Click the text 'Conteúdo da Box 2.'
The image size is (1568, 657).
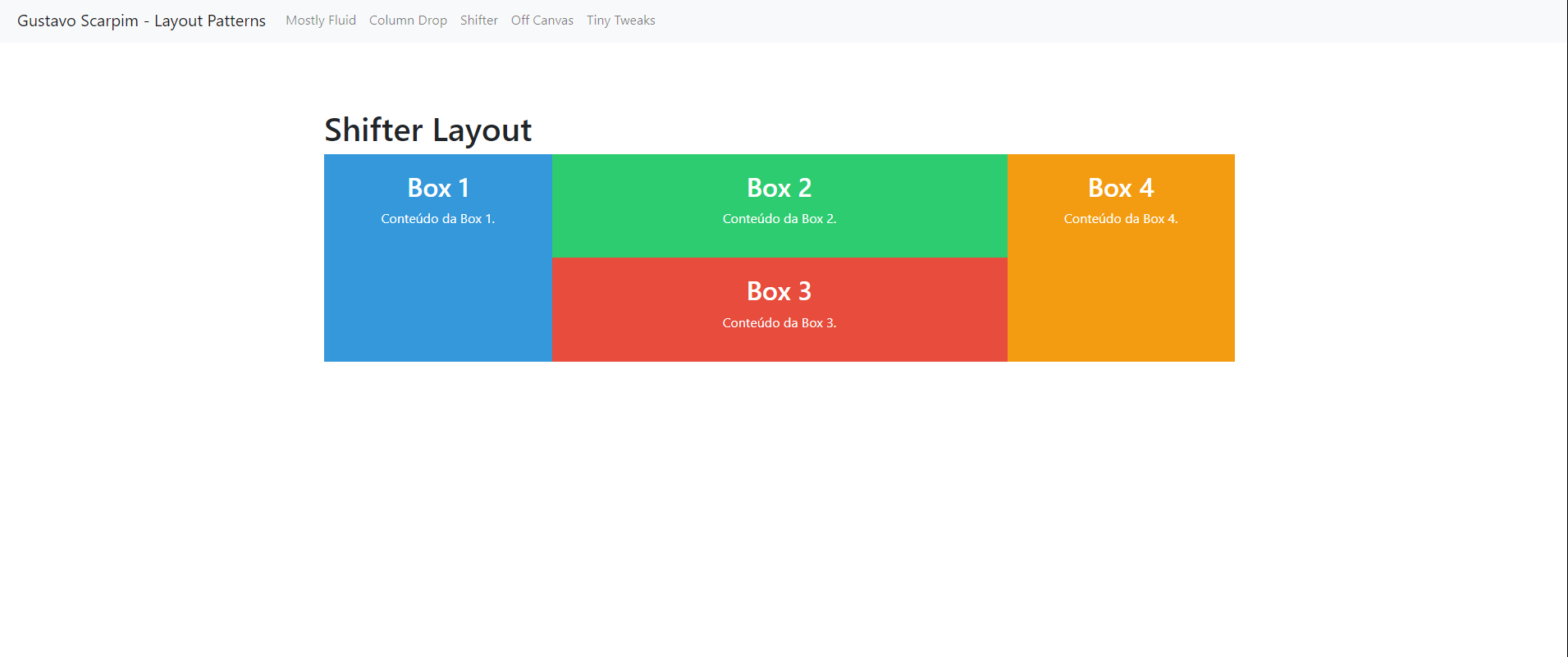pos(779,219)
